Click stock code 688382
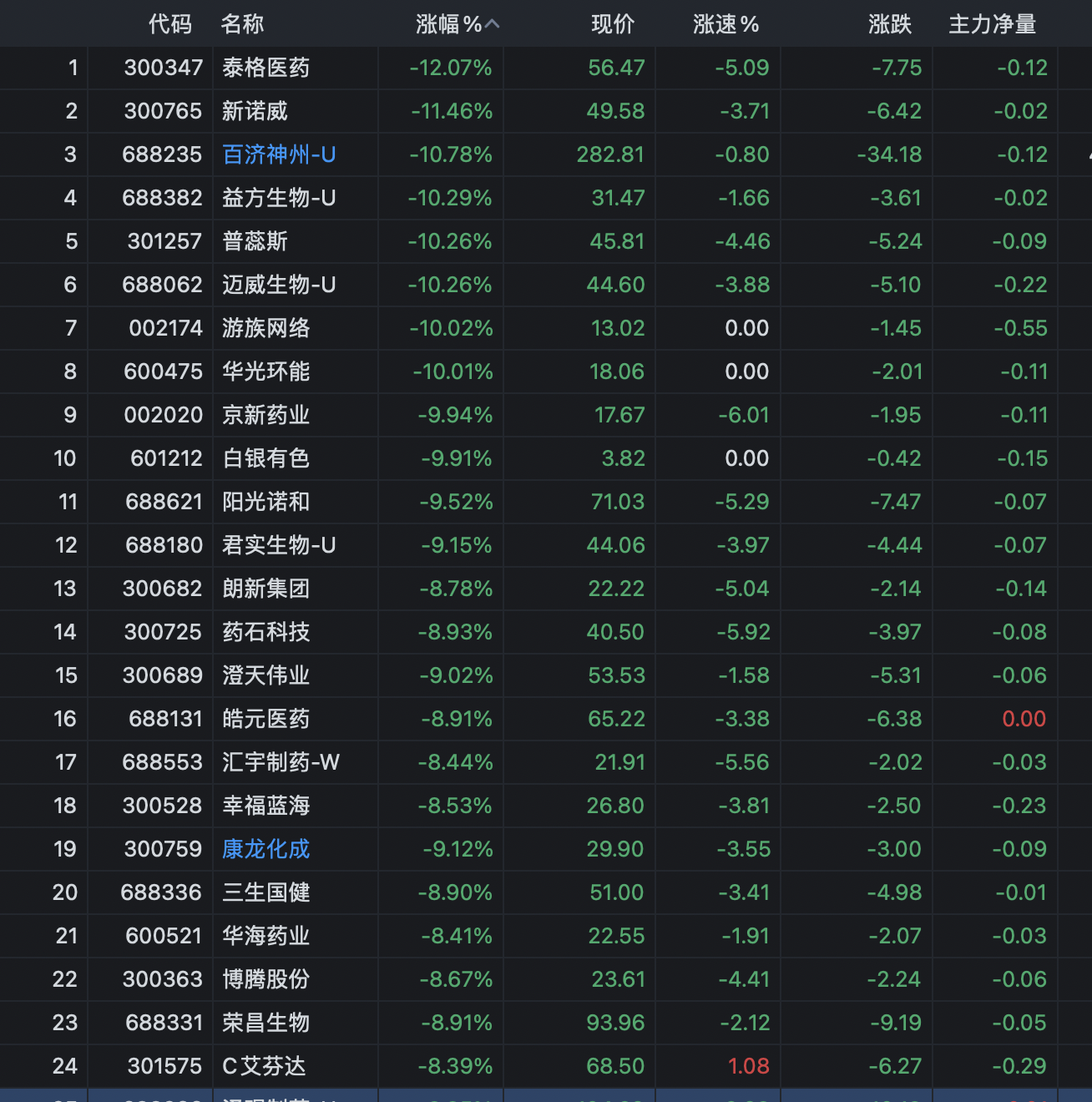Viewport: 1092px width, 1102px height. click(162, 198)
